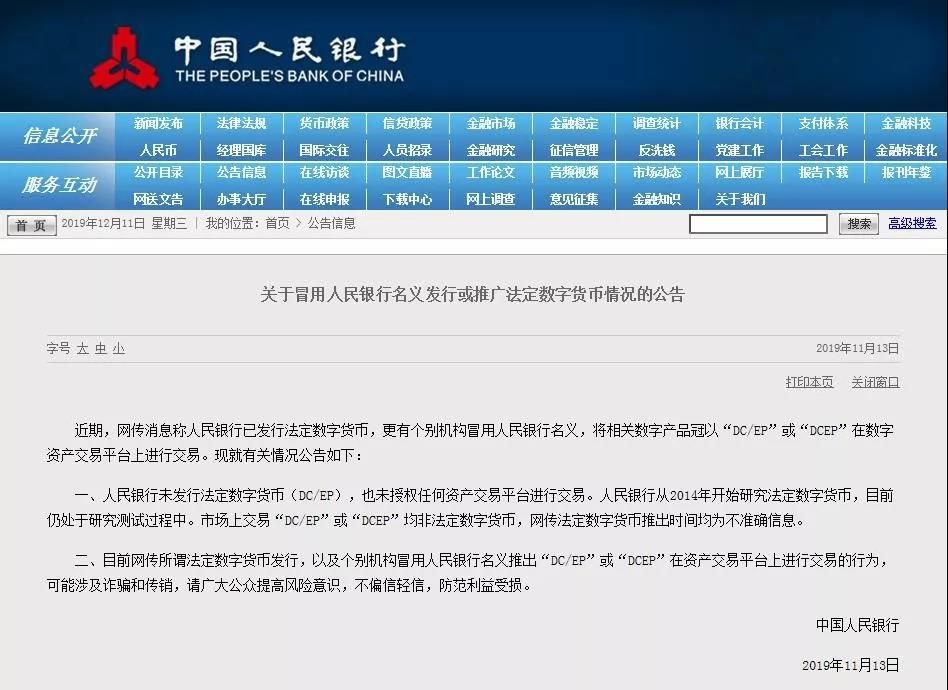
Task: Set font size to 小
Action: [x=118, y=348]
